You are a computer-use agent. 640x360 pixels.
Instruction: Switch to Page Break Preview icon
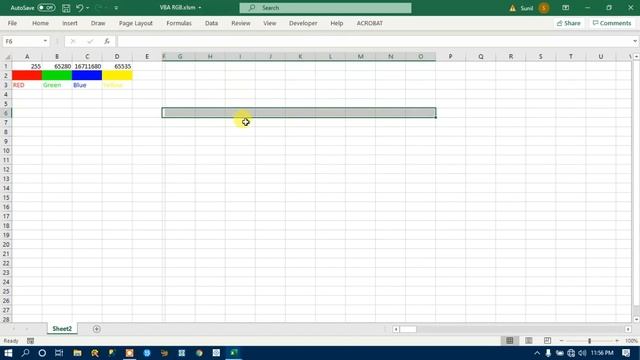coord(547,340)
